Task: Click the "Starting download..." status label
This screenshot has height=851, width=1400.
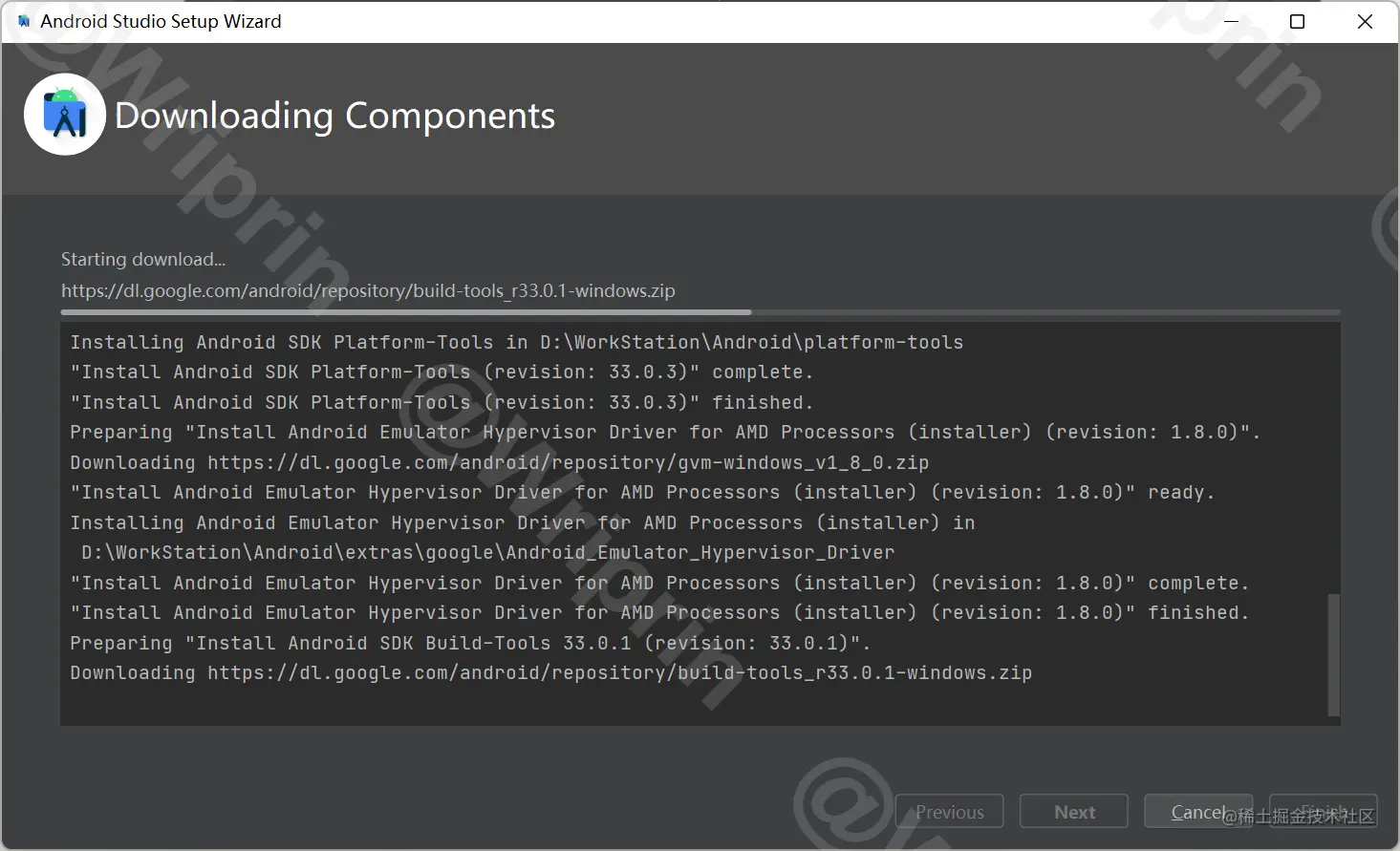Action: 143,259
